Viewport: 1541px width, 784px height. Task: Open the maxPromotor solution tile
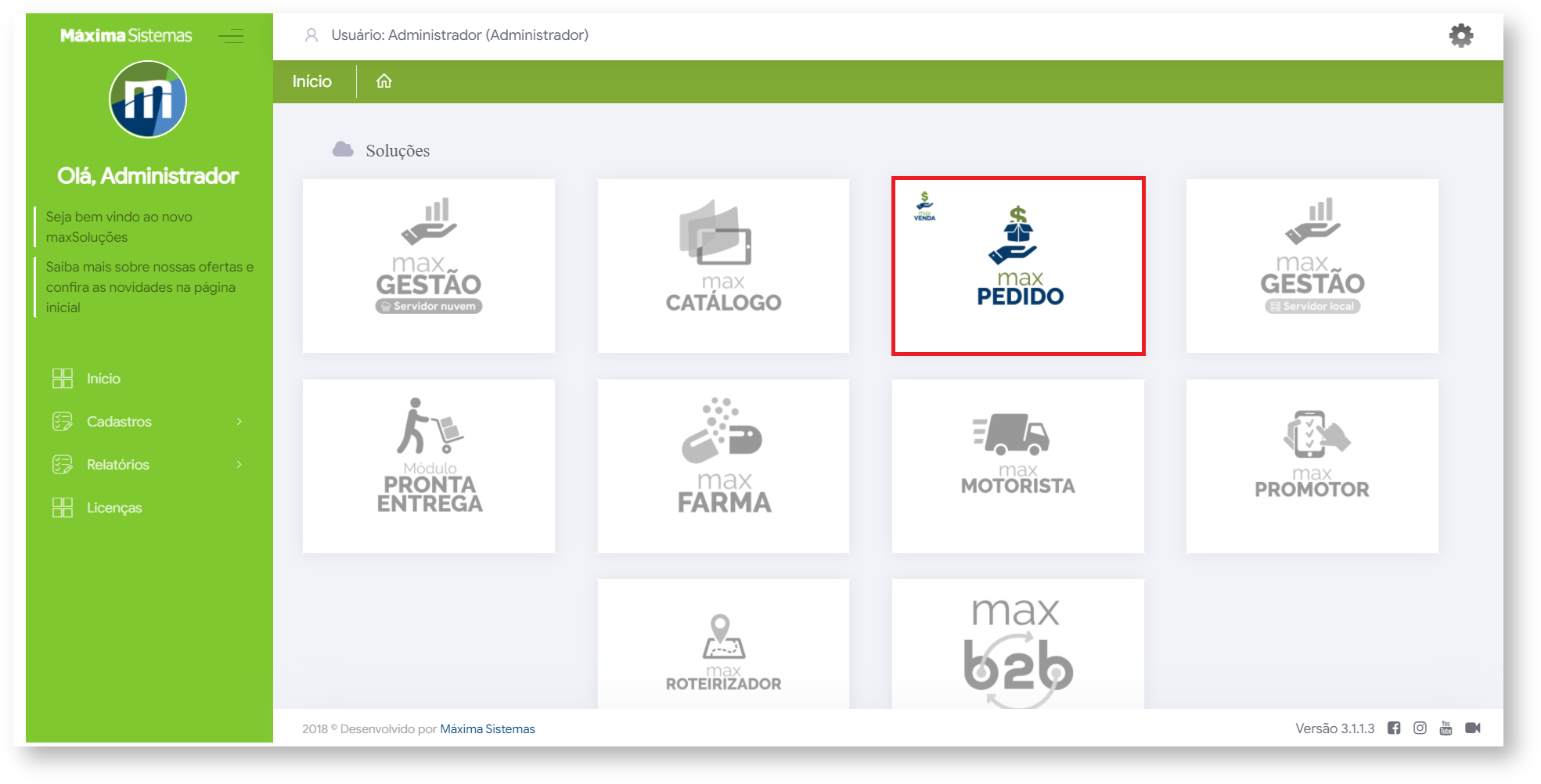coord(1312,466)
